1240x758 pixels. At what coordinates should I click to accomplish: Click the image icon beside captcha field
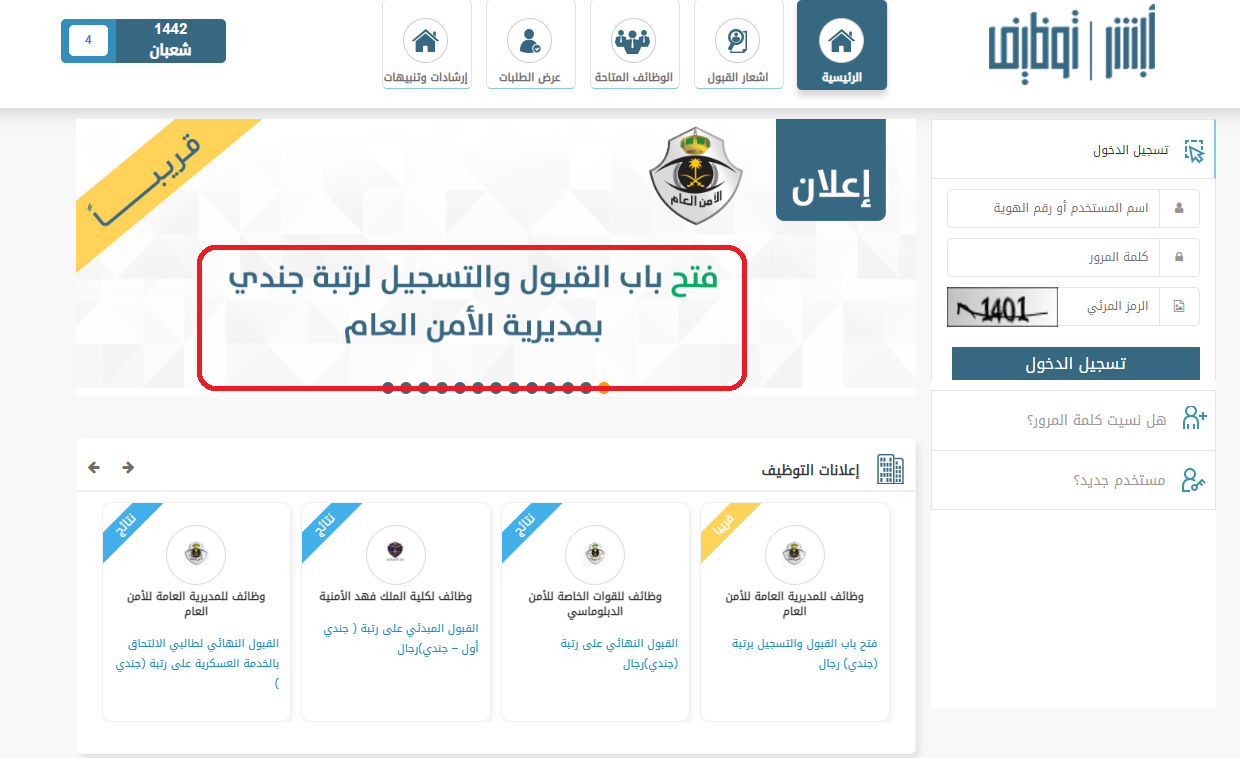tap(1180, 307)
